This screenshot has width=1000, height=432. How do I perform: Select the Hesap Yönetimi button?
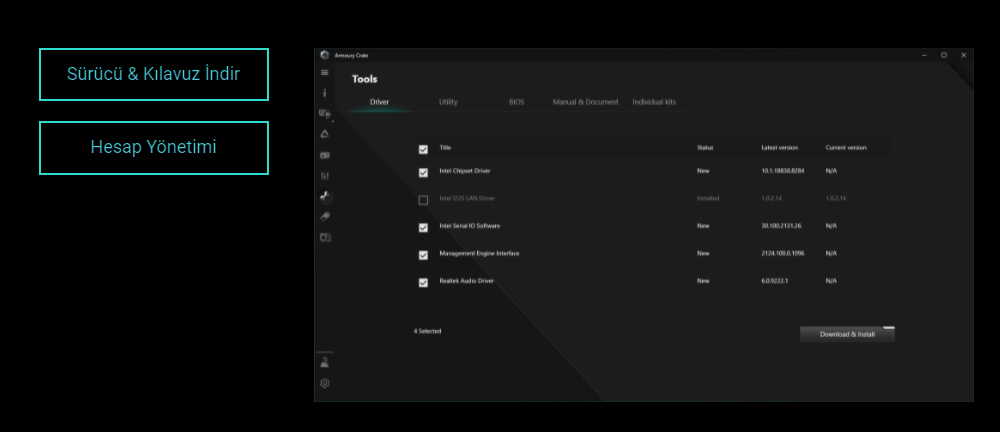point(154,148)
